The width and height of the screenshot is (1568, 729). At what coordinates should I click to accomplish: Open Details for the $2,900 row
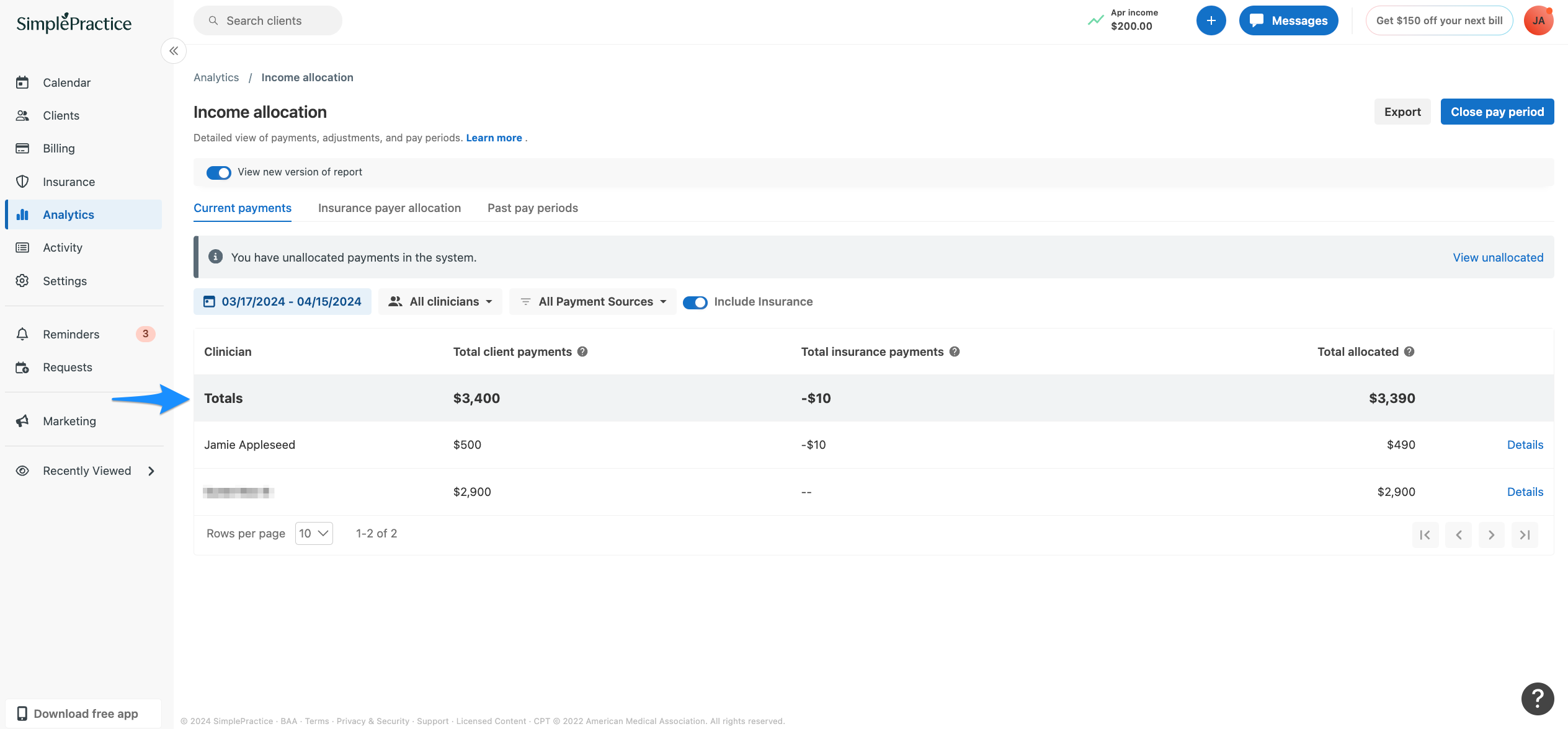pos(1525,492)
